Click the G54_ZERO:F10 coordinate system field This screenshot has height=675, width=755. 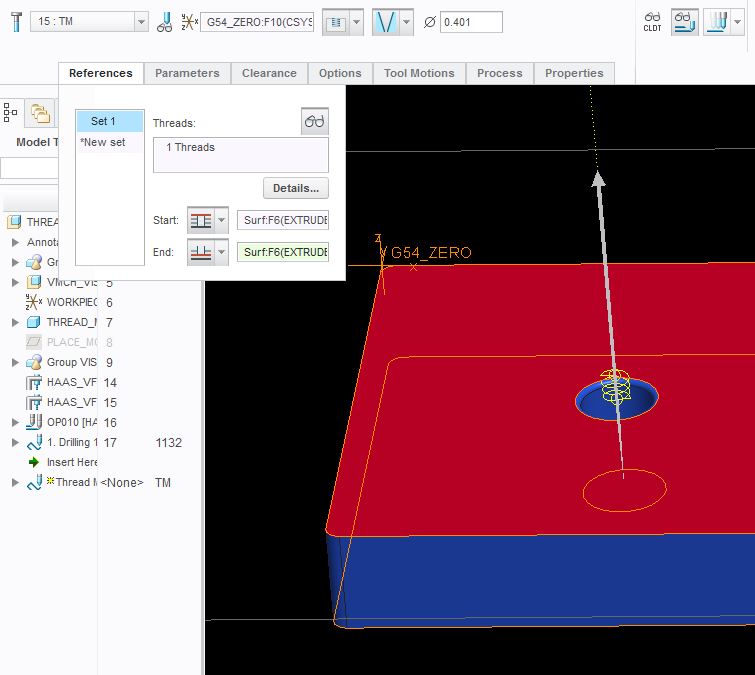(x=258, y=22)
